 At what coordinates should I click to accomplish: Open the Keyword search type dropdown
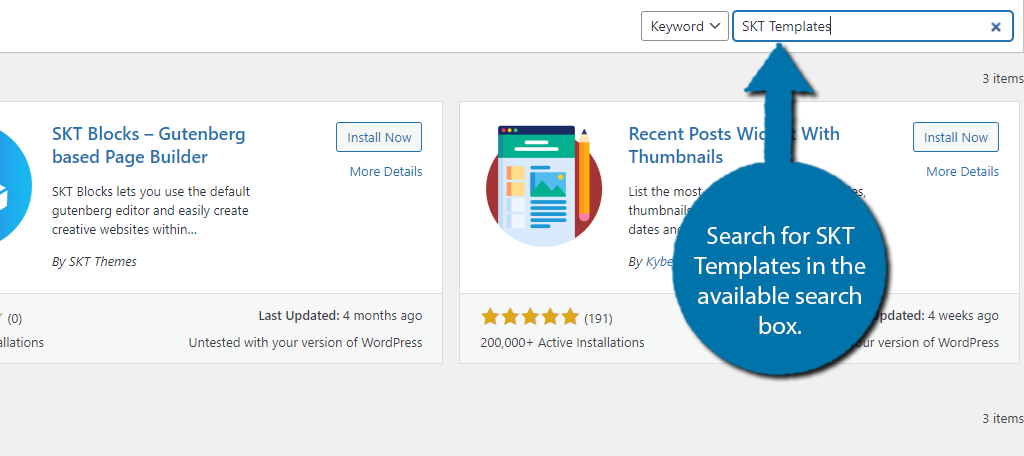[684, 27]
